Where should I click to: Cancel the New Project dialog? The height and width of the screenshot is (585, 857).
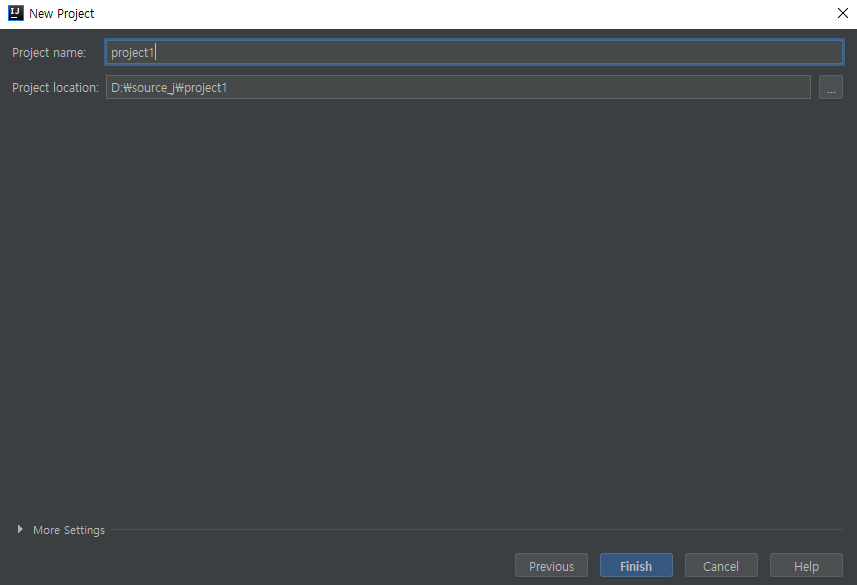(721, 565)
